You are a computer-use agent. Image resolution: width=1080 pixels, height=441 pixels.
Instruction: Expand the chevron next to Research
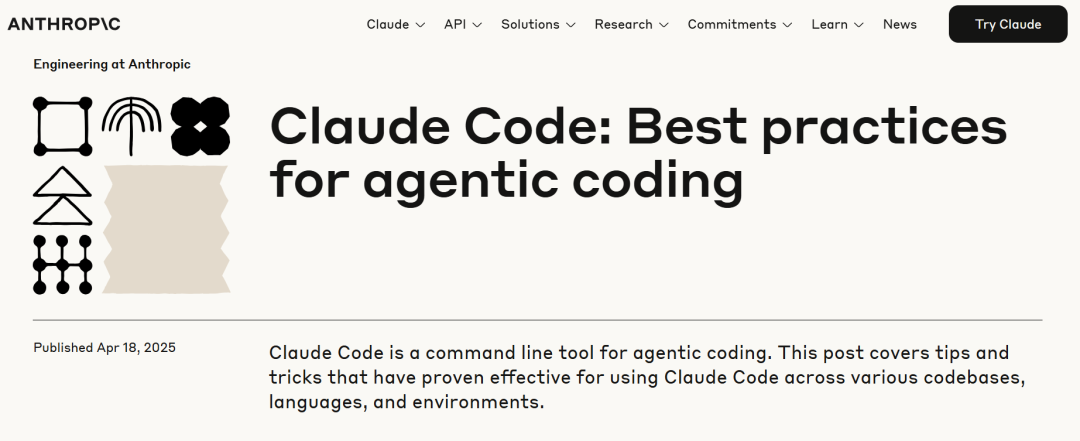coord(664,25)
